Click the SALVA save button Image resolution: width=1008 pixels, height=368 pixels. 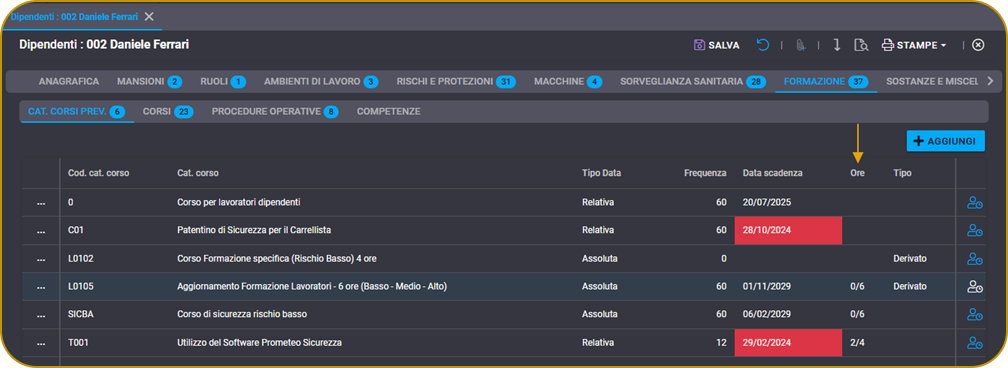(717, 45)
